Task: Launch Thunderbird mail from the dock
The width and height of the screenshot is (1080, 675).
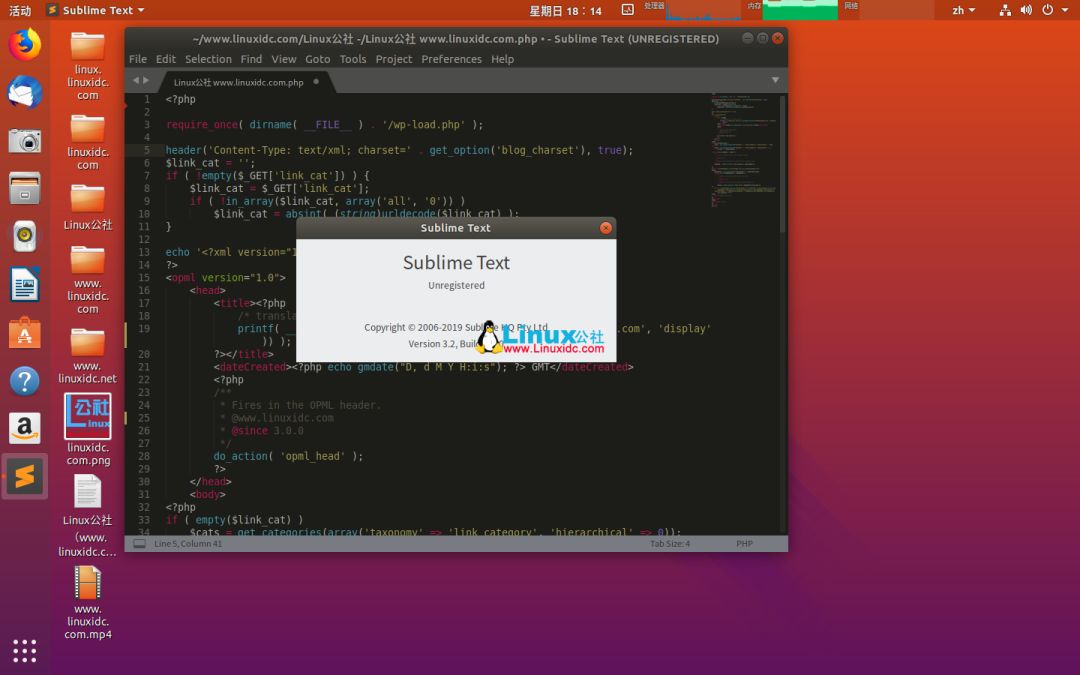Action: [x=25, y=92]
